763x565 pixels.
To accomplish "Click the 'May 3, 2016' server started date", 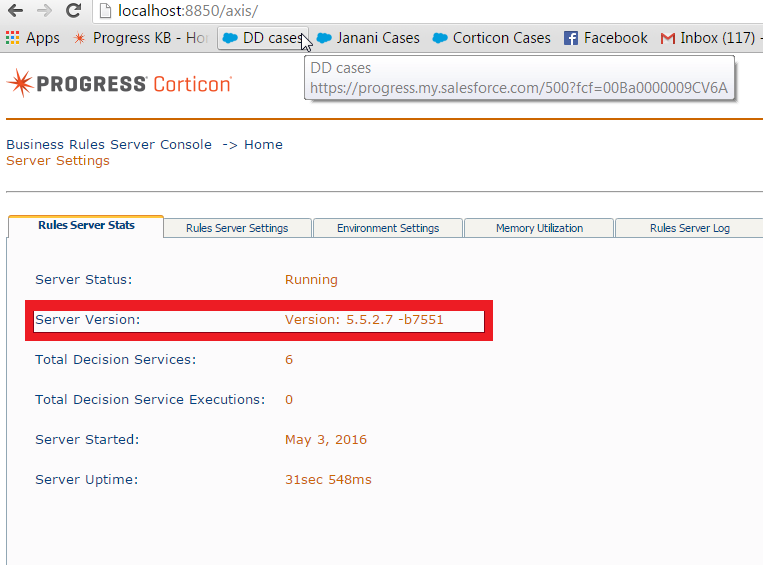I will (x=326, y=440).
